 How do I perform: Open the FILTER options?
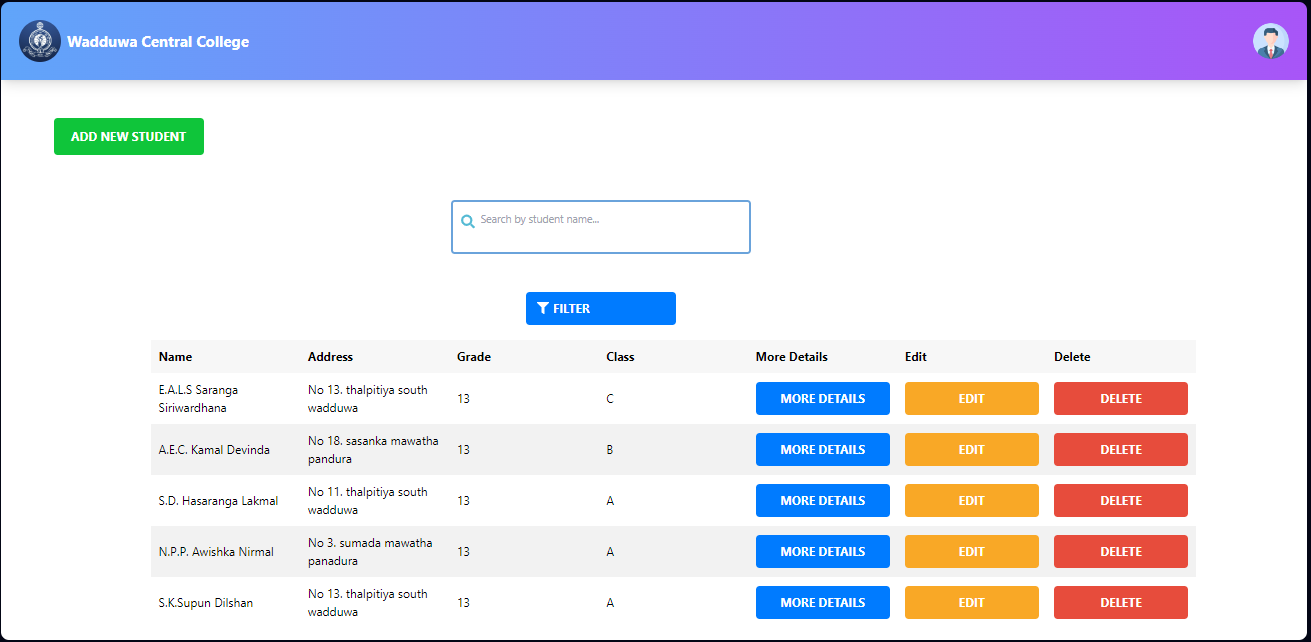click(600, 308)
